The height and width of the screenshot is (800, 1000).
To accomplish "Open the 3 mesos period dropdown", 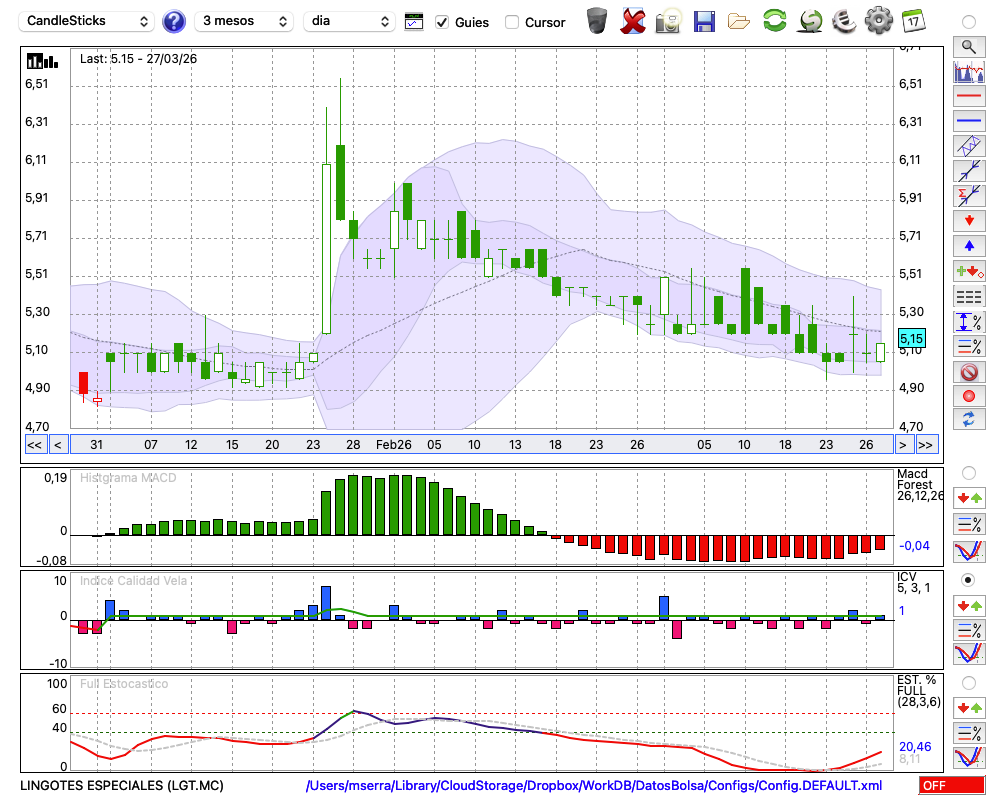I will tap(244, 21).
